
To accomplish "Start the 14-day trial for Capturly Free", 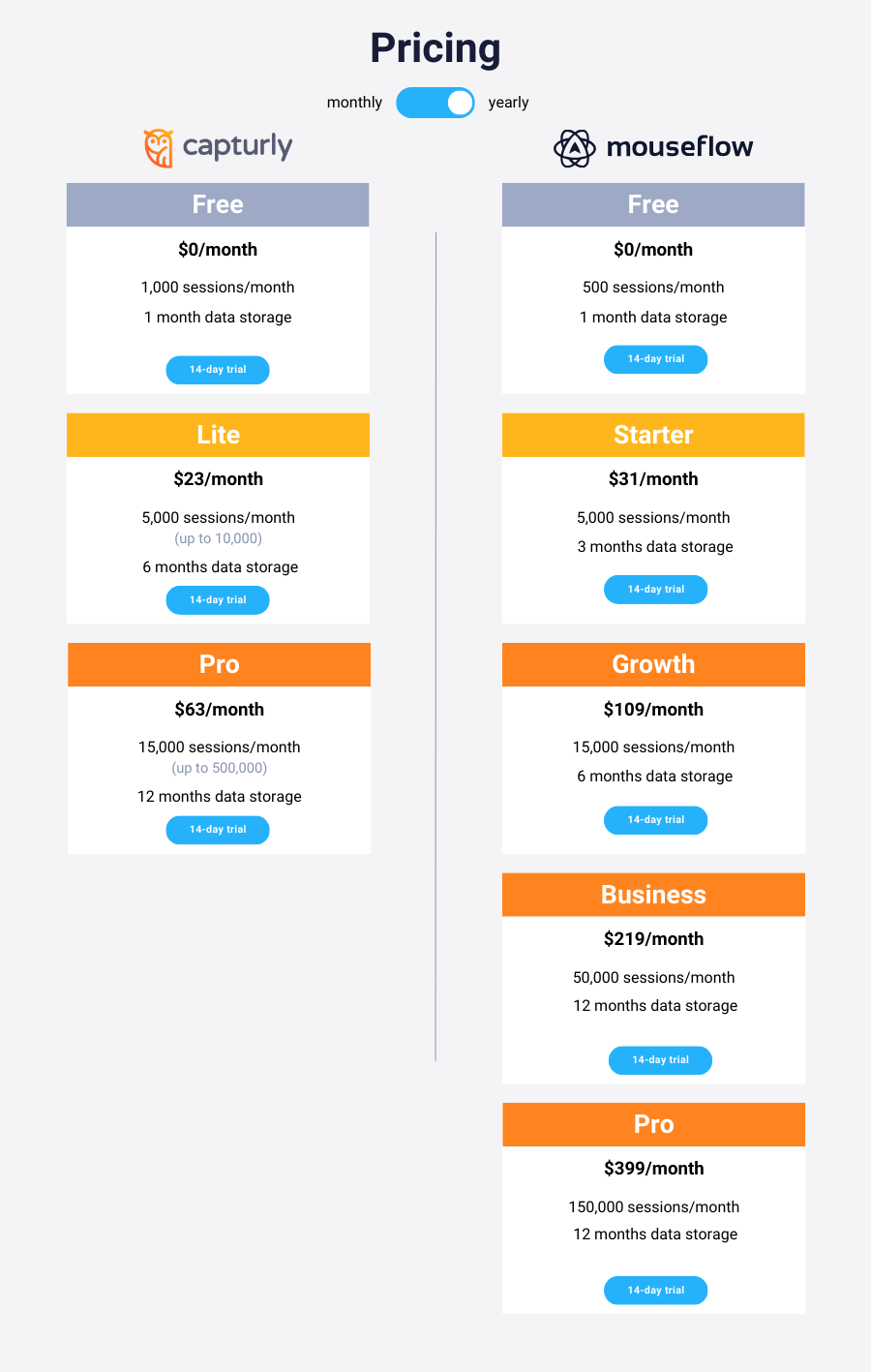I will pyautogui.click(x=217, y=370).
